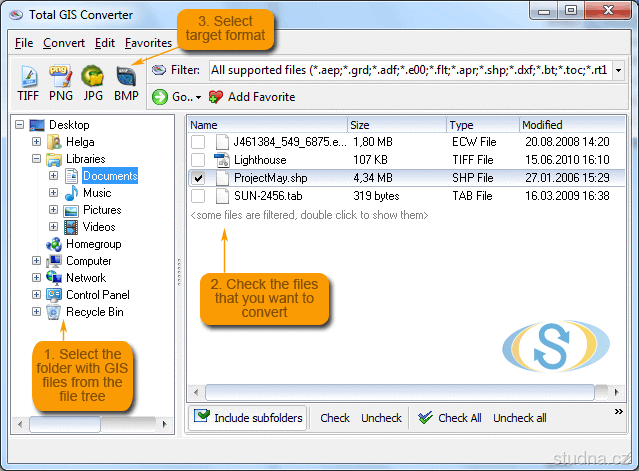Toggle Include subfolders option
The width and height of the screenshot is (639, 471).
248,418
